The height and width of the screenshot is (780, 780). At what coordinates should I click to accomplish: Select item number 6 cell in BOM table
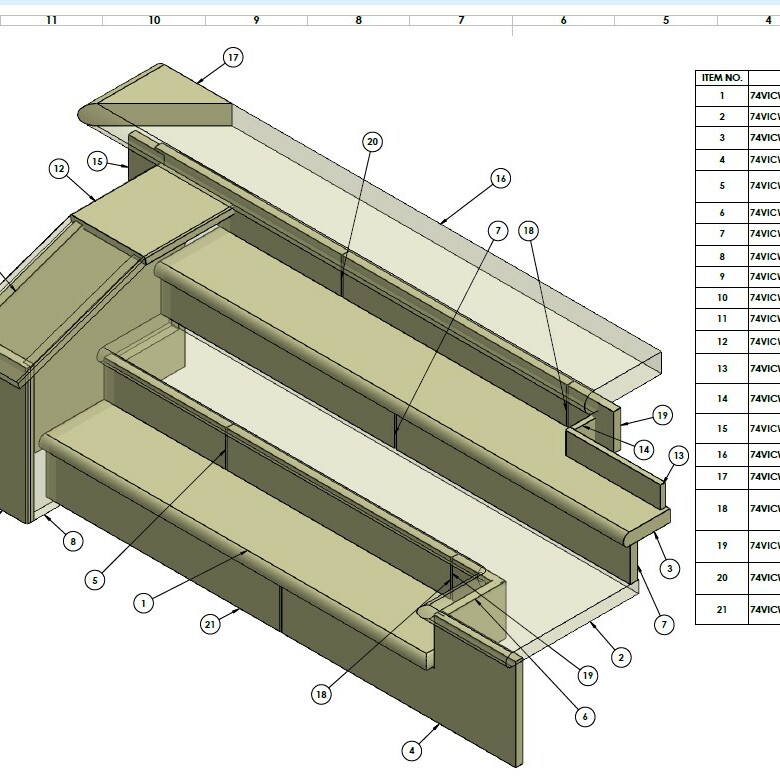coord(722,213)
